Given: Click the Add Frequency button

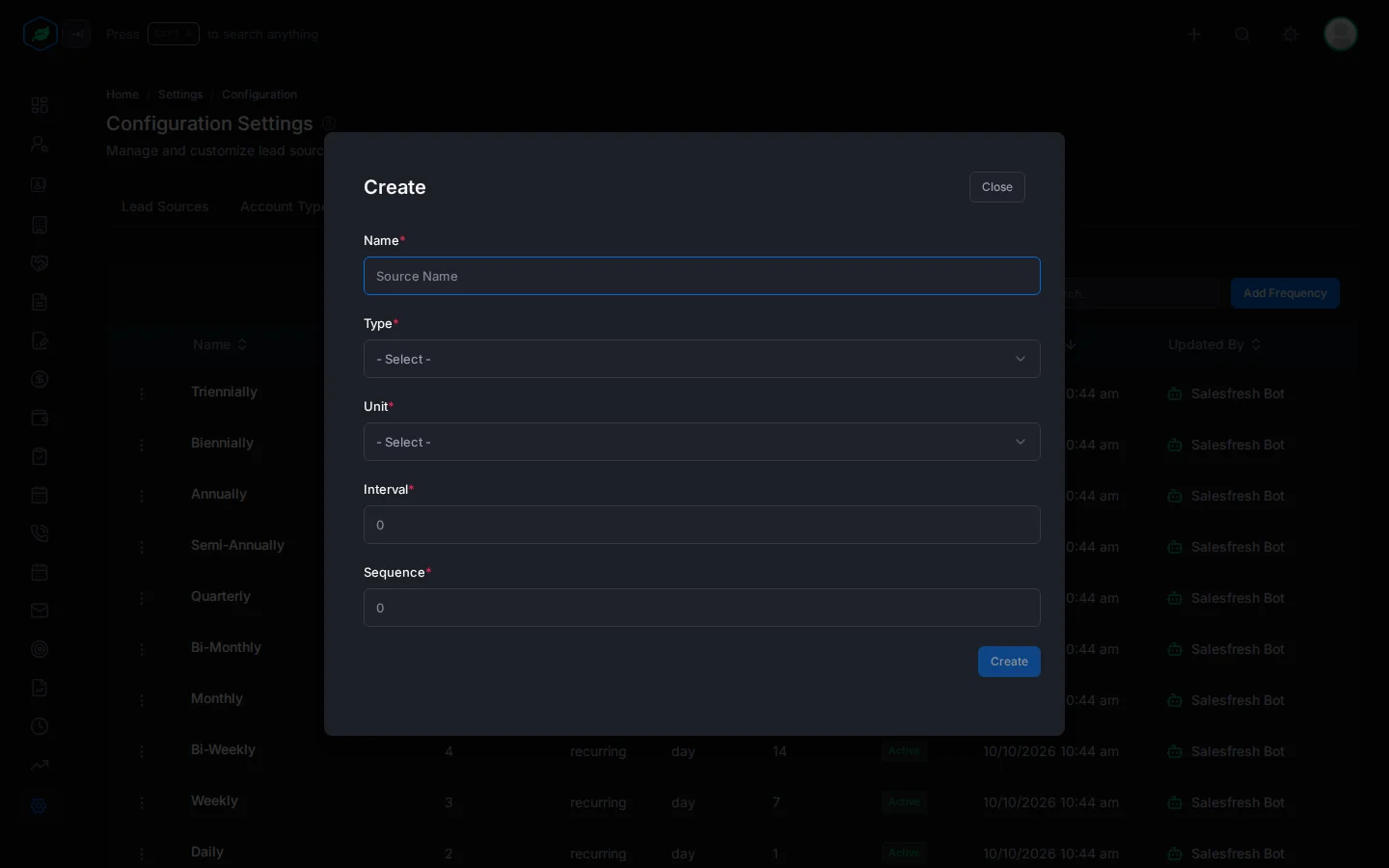Looking at the screenshot, I should coord(1285,293).
